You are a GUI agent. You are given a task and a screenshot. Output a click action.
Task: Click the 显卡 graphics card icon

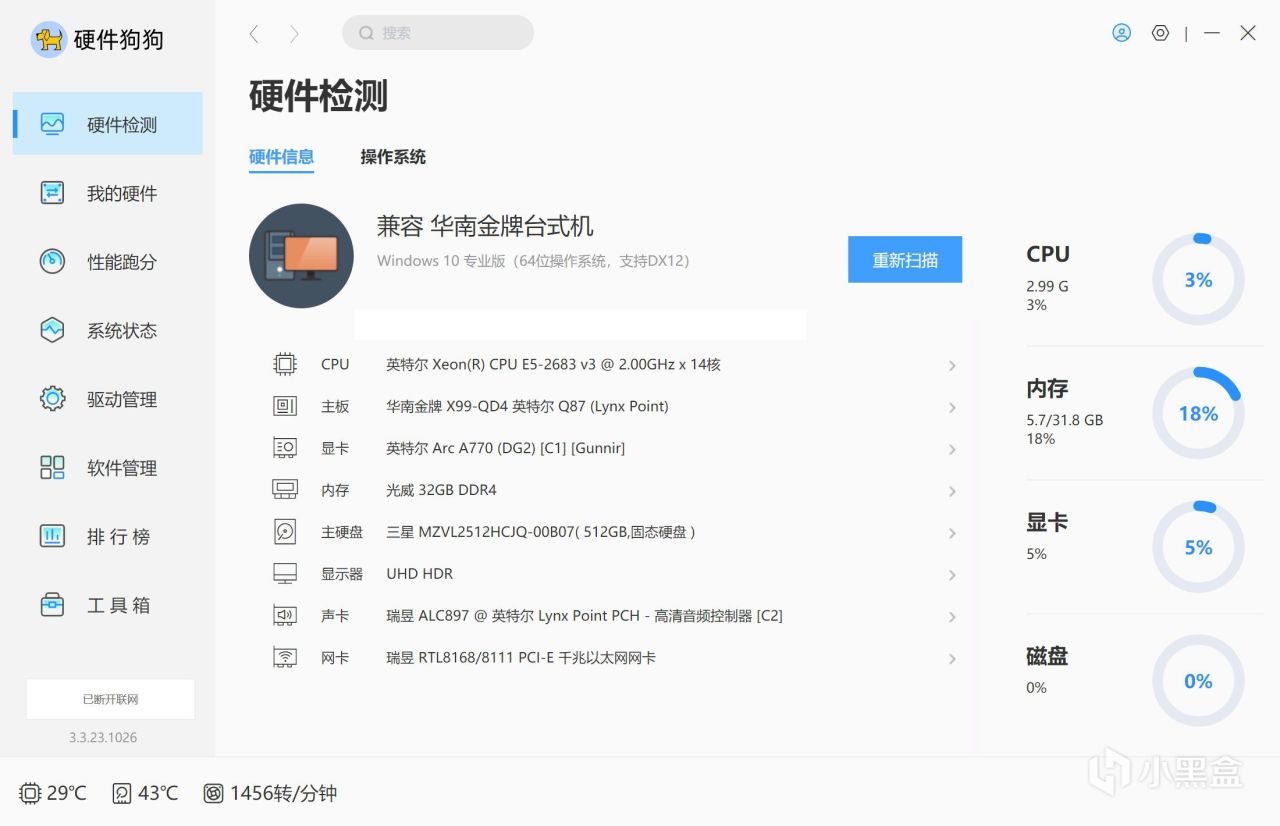coord(285,448)
